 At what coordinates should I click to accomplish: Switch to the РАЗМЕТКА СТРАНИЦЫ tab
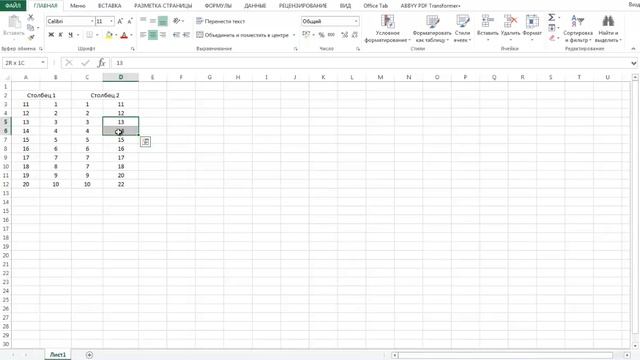tap(163, 6)
